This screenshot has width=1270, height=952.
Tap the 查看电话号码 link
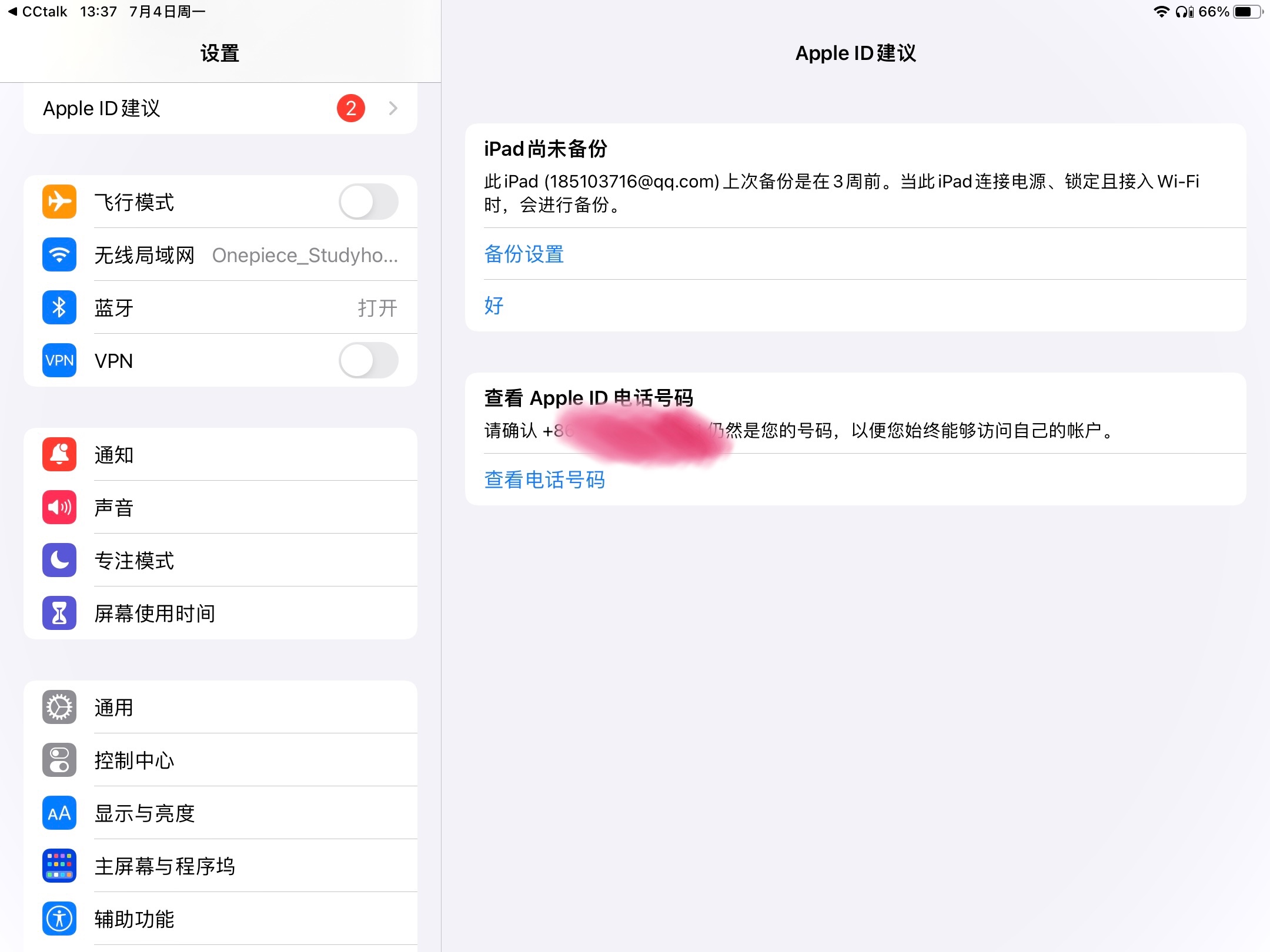544,480
